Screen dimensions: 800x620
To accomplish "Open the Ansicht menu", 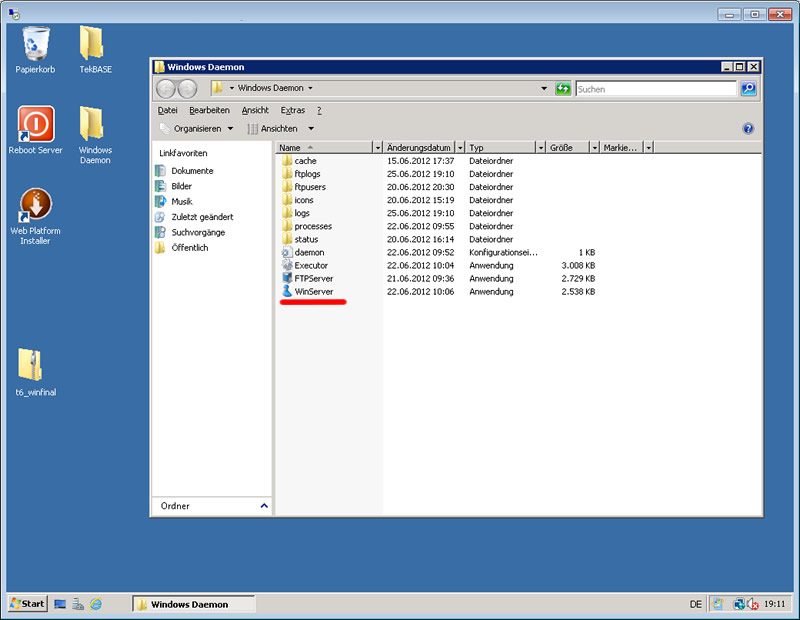I will tap(255, 110).
